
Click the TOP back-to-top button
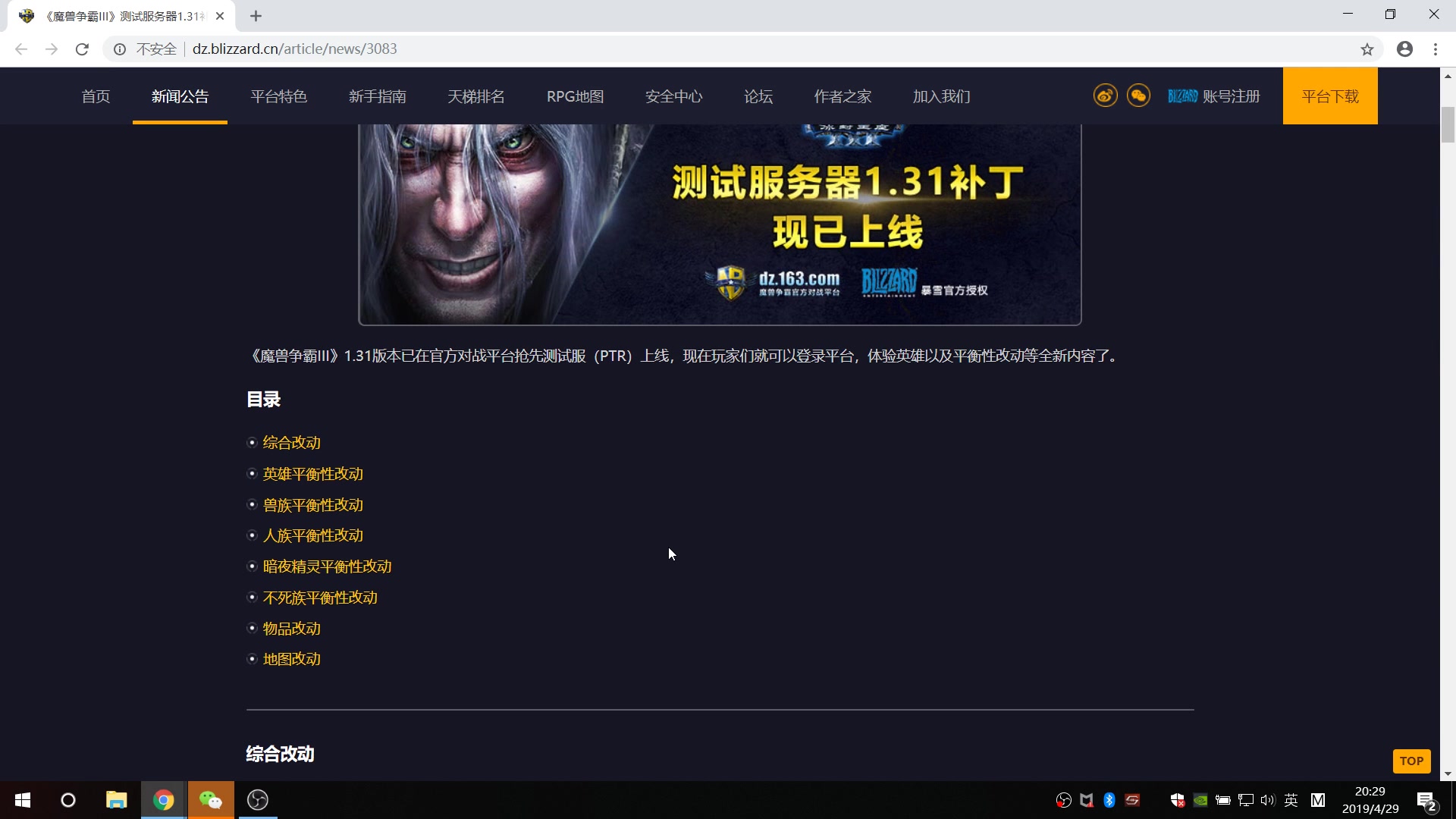tap(1411, 761)
